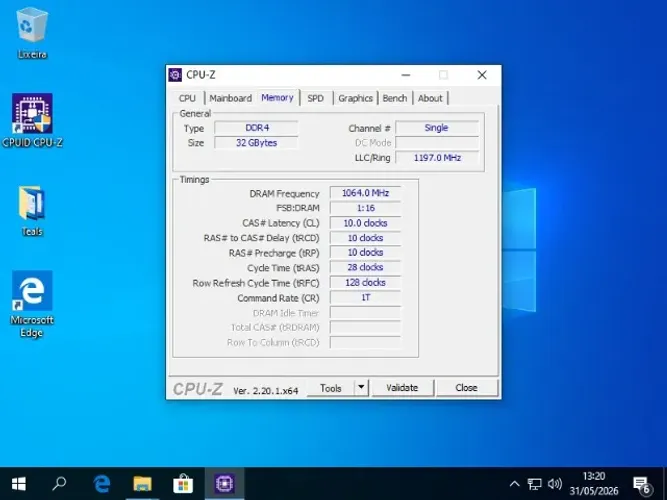Click the Tools button

[x=331, y=388]
